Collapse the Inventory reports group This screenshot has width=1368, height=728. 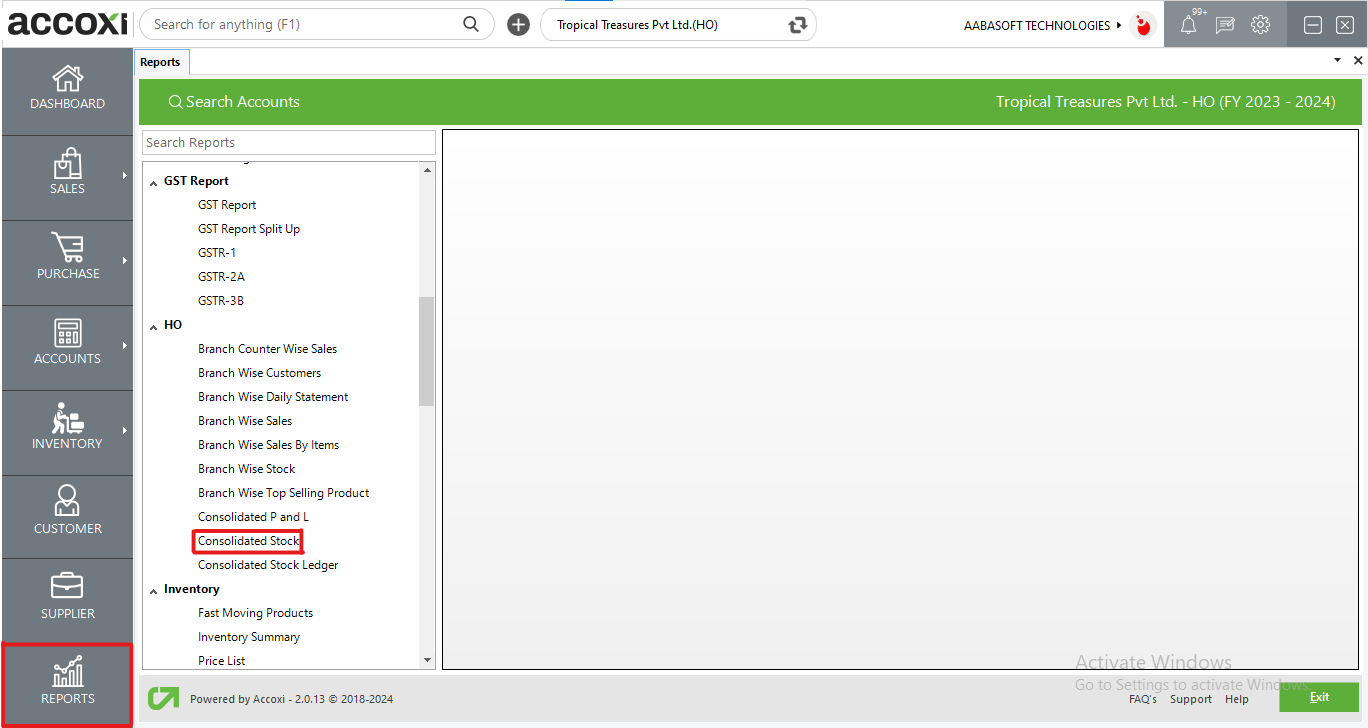coord(154,590)
